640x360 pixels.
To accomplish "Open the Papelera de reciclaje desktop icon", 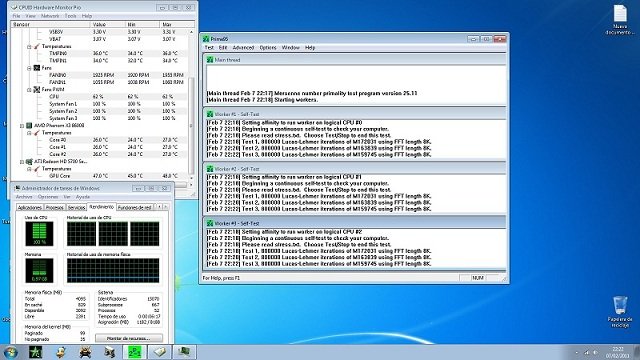I will tap(620, 312).
